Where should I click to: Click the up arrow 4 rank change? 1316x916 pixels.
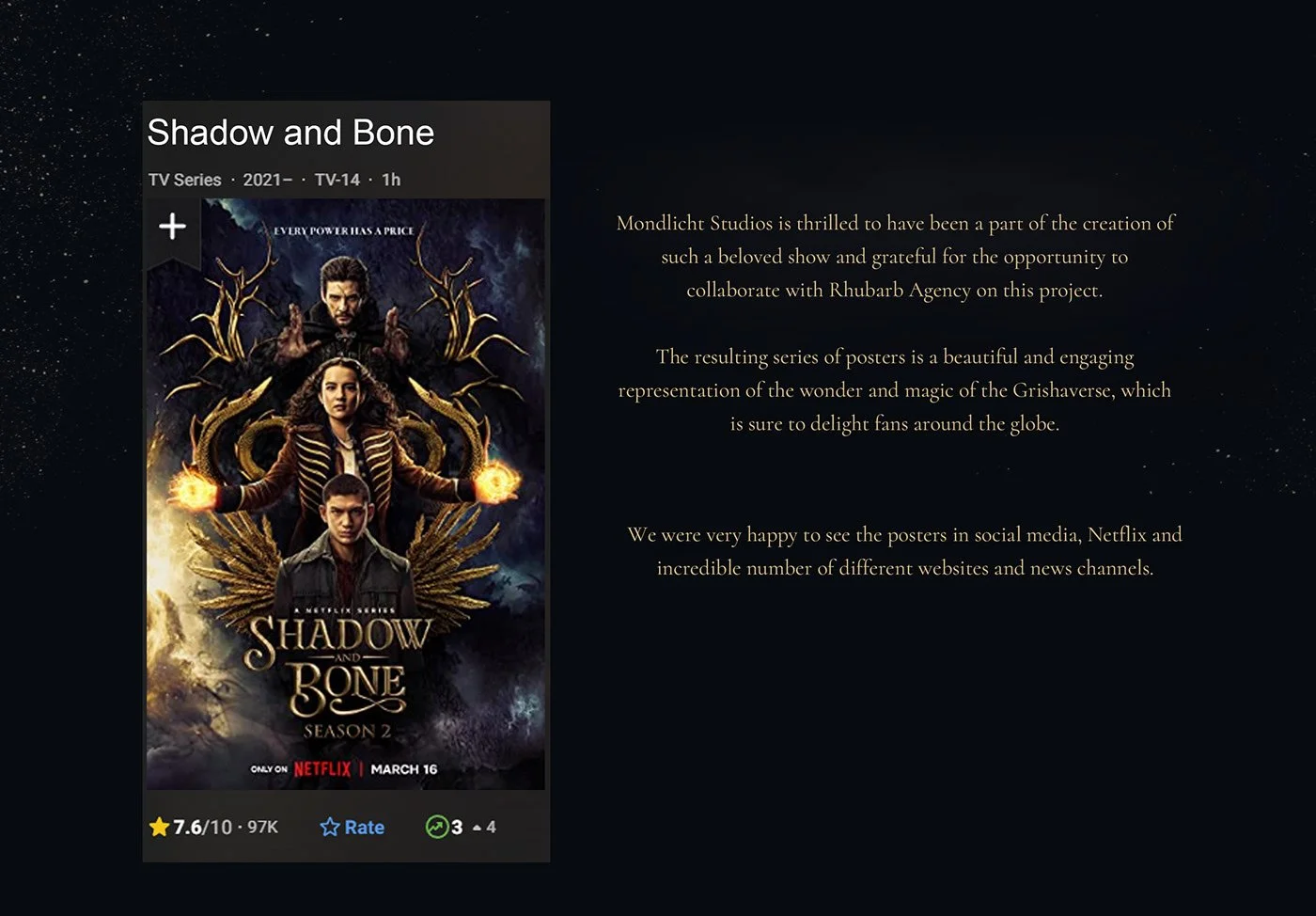[x=484, y=827]
